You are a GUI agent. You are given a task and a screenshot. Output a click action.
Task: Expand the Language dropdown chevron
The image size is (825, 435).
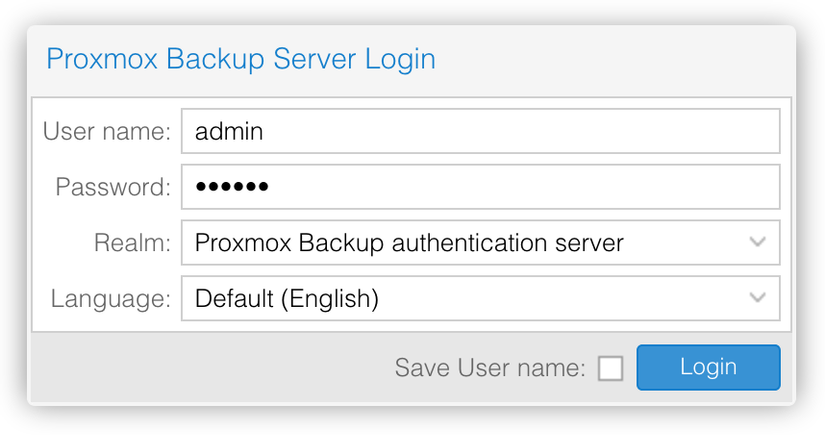[758, 298]
